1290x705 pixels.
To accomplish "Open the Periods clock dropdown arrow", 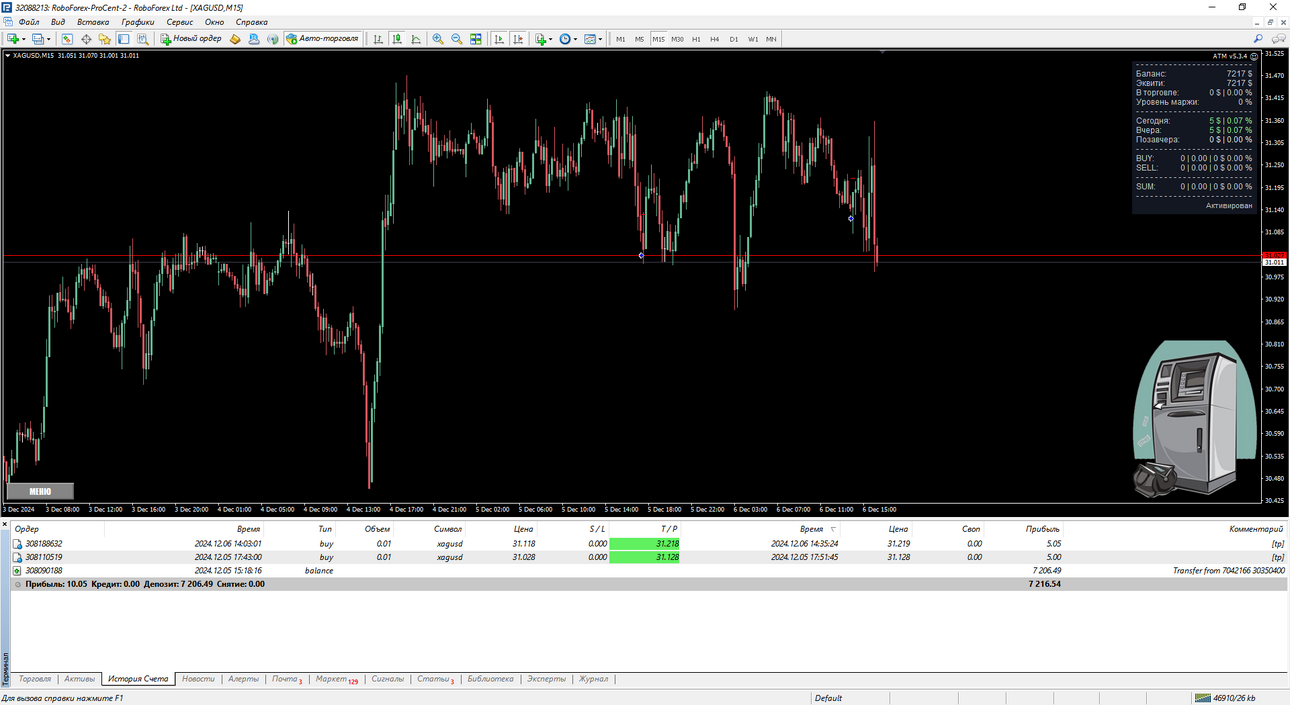I will pos(576,39).
